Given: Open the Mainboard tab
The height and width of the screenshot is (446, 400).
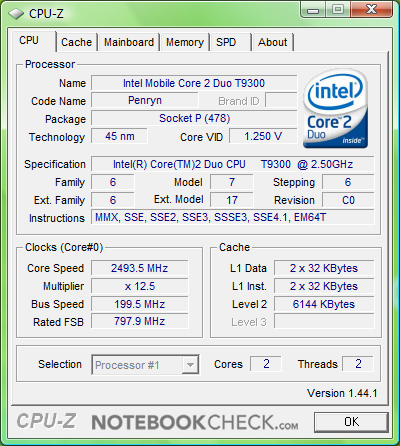Looking at the screenshot, I should click(129, 42).
